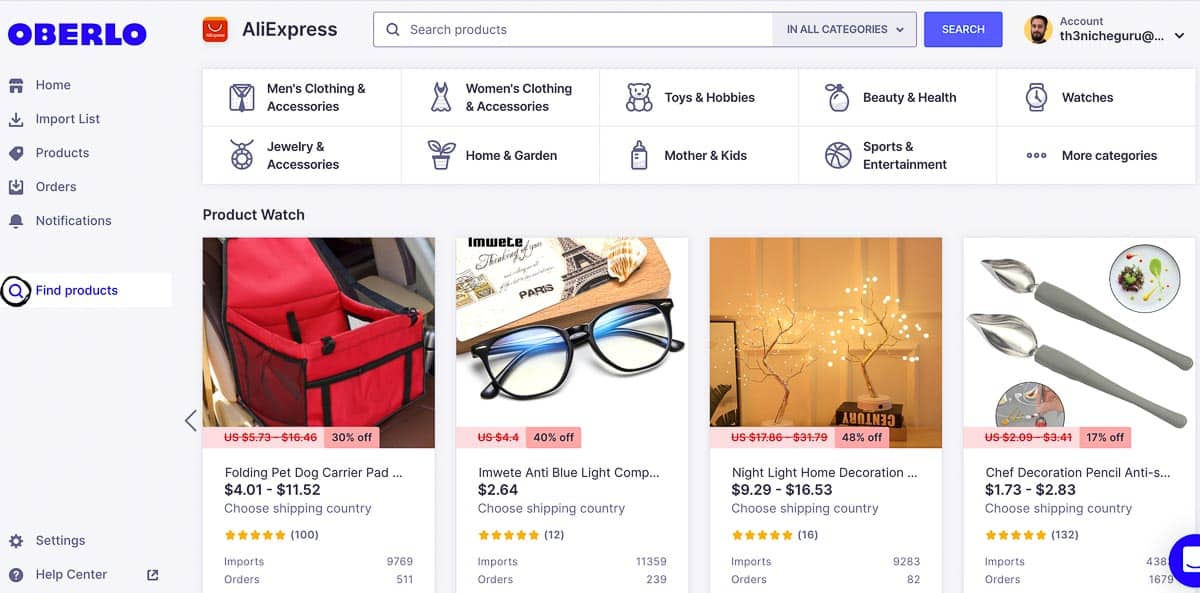Click the Men's Clothing shirt icon

pyautogui.click(x=241, y=97)
